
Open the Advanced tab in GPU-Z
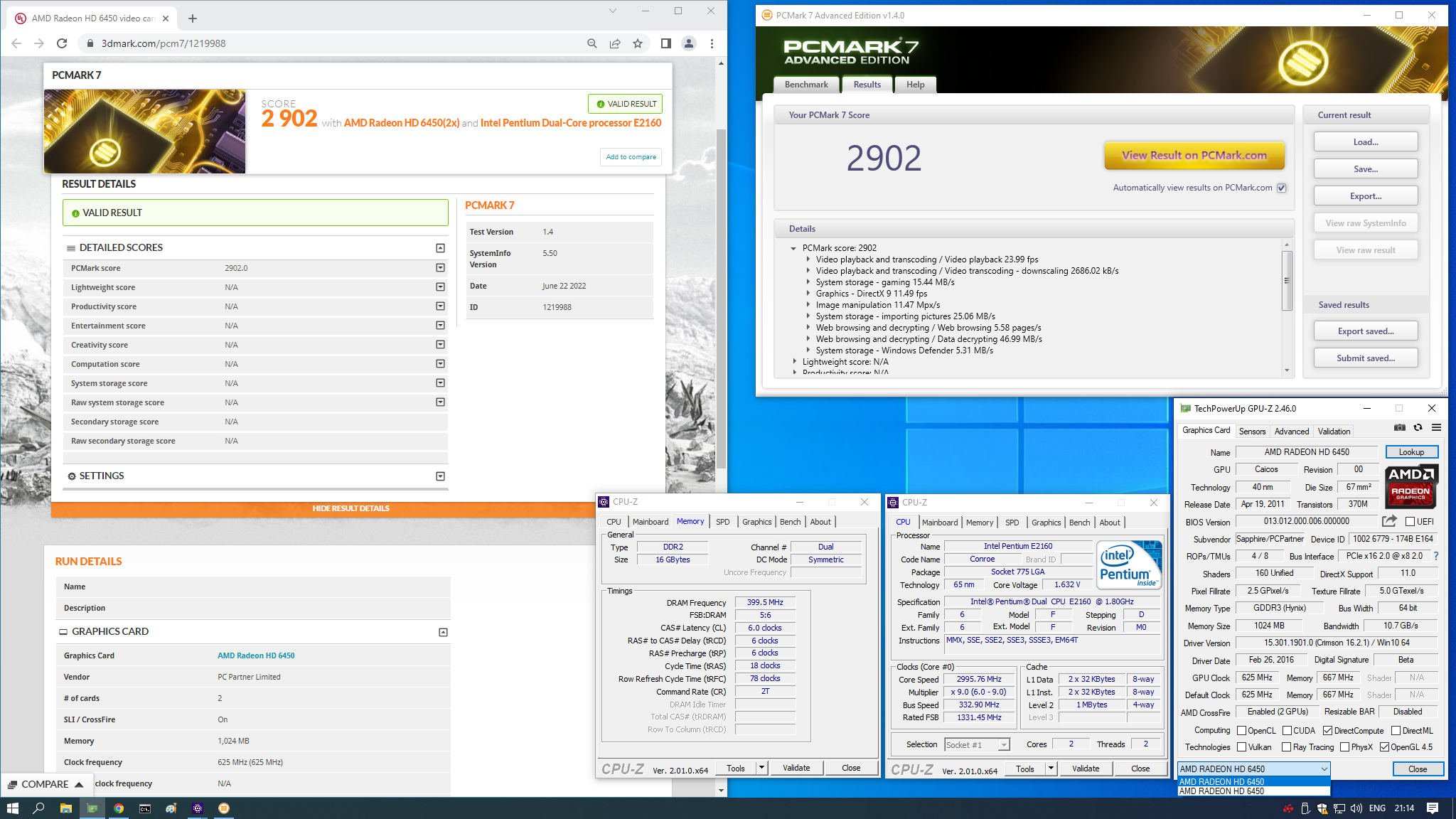click(x=1291, y=432)
